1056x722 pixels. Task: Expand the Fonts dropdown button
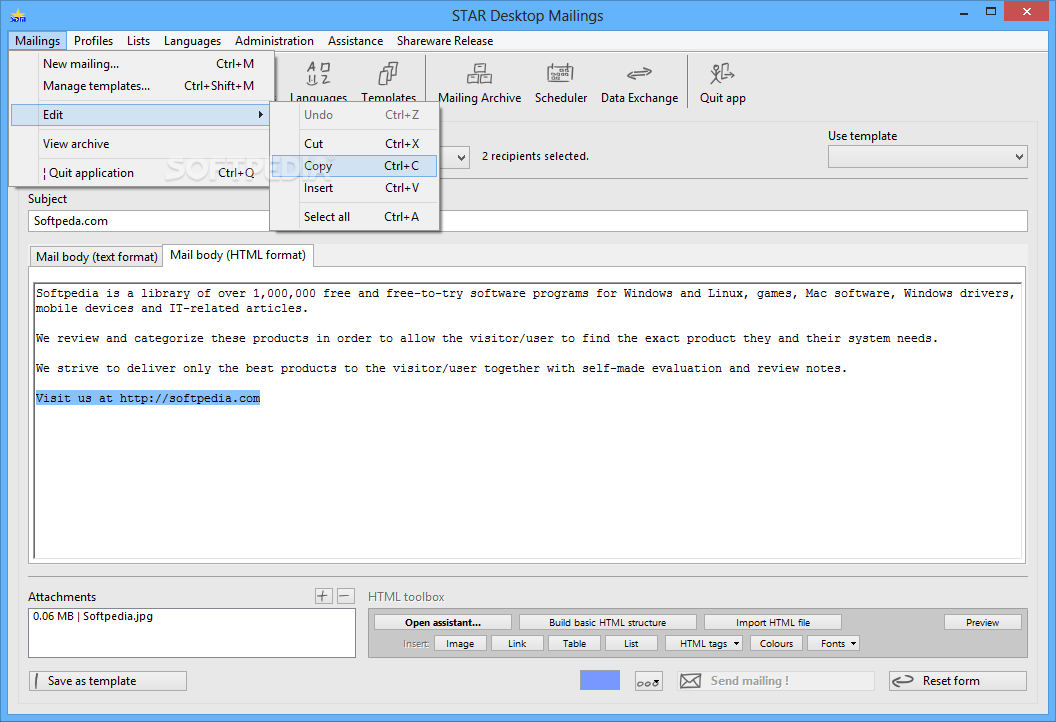click(x=832, y=643)
